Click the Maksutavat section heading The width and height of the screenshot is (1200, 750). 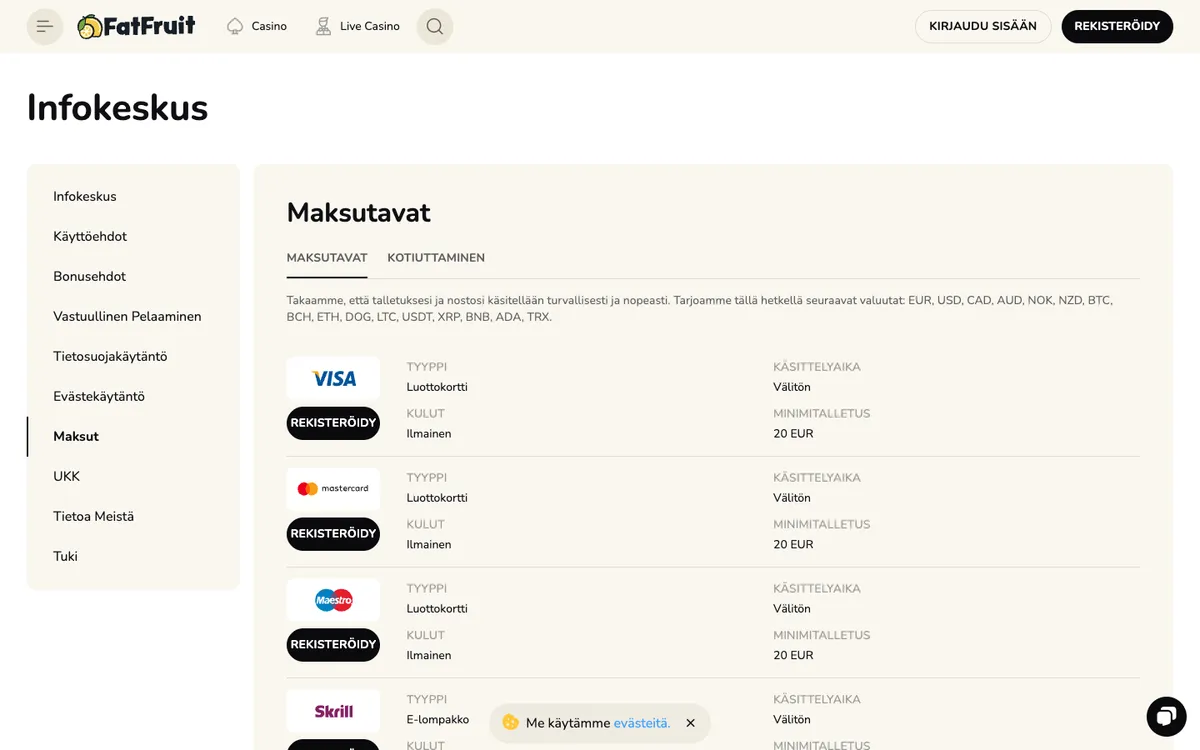click(x=359, y=212)
